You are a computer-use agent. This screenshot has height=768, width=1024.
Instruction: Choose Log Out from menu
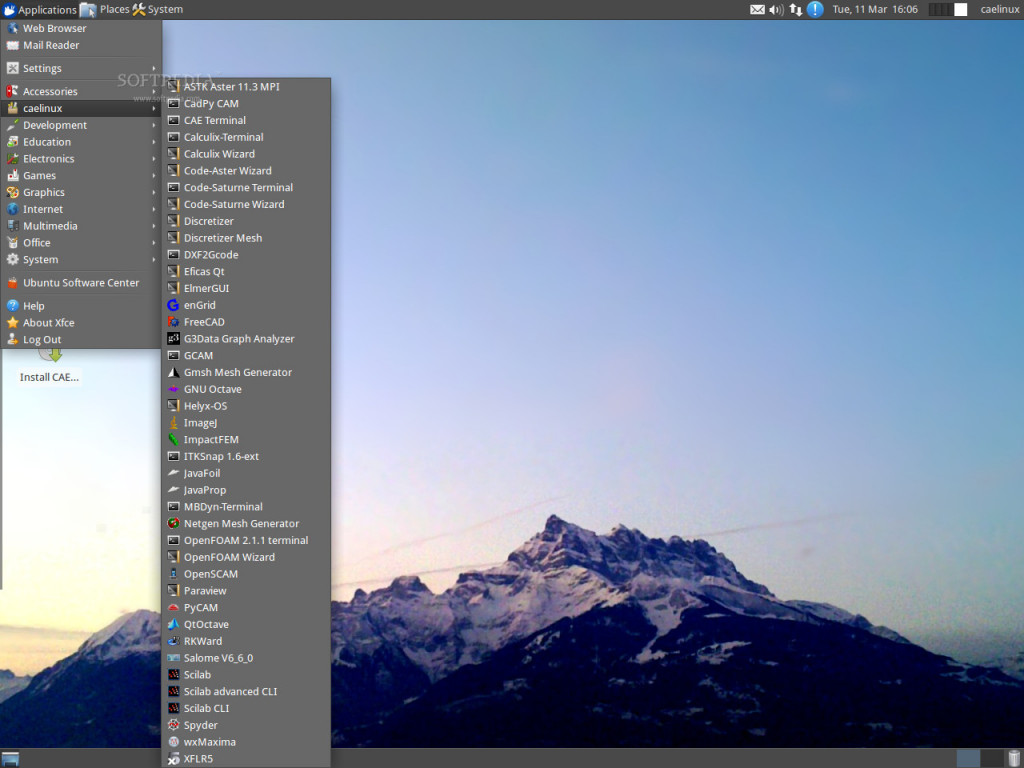pos(81,340)
